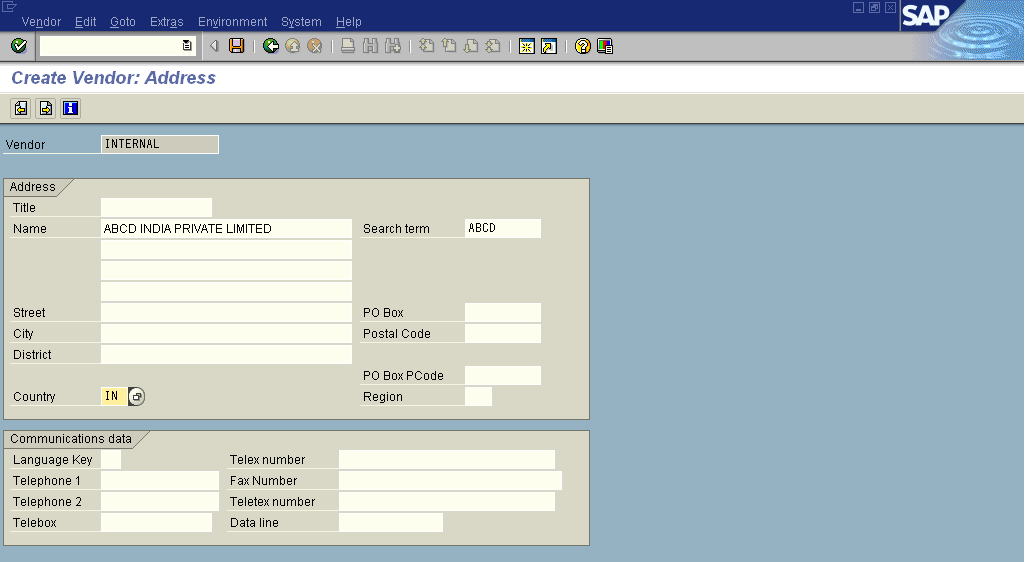Click the blue information icon
Viewport: 1027px width, 562px height.
point(70,108)
